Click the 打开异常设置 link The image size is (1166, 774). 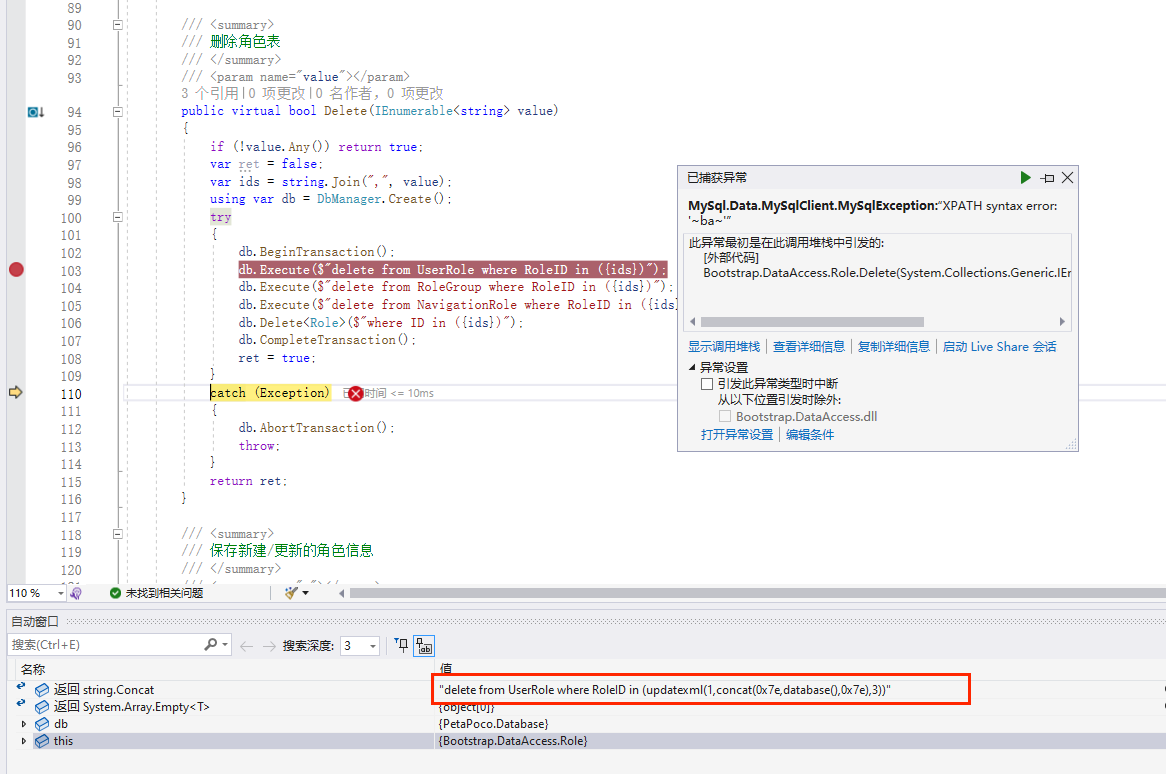(737, 434)
